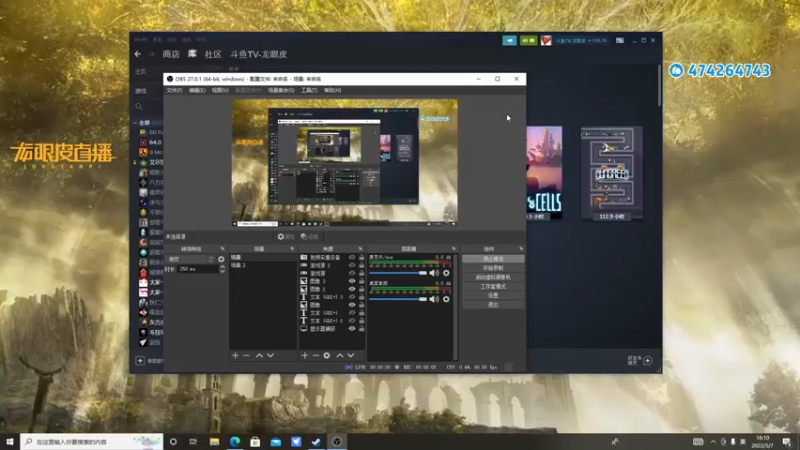
Task: Click the Steam search magnifier icon
Action: click(x=139, y=107)
